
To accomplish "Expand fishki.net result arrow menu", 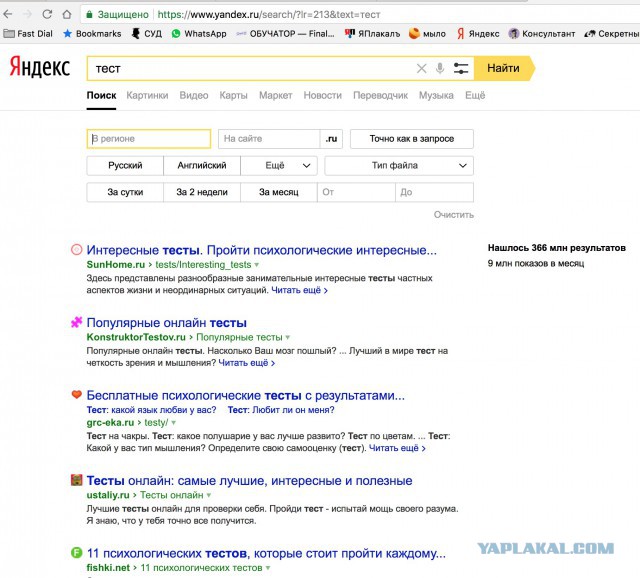I will tap(268, 568).
